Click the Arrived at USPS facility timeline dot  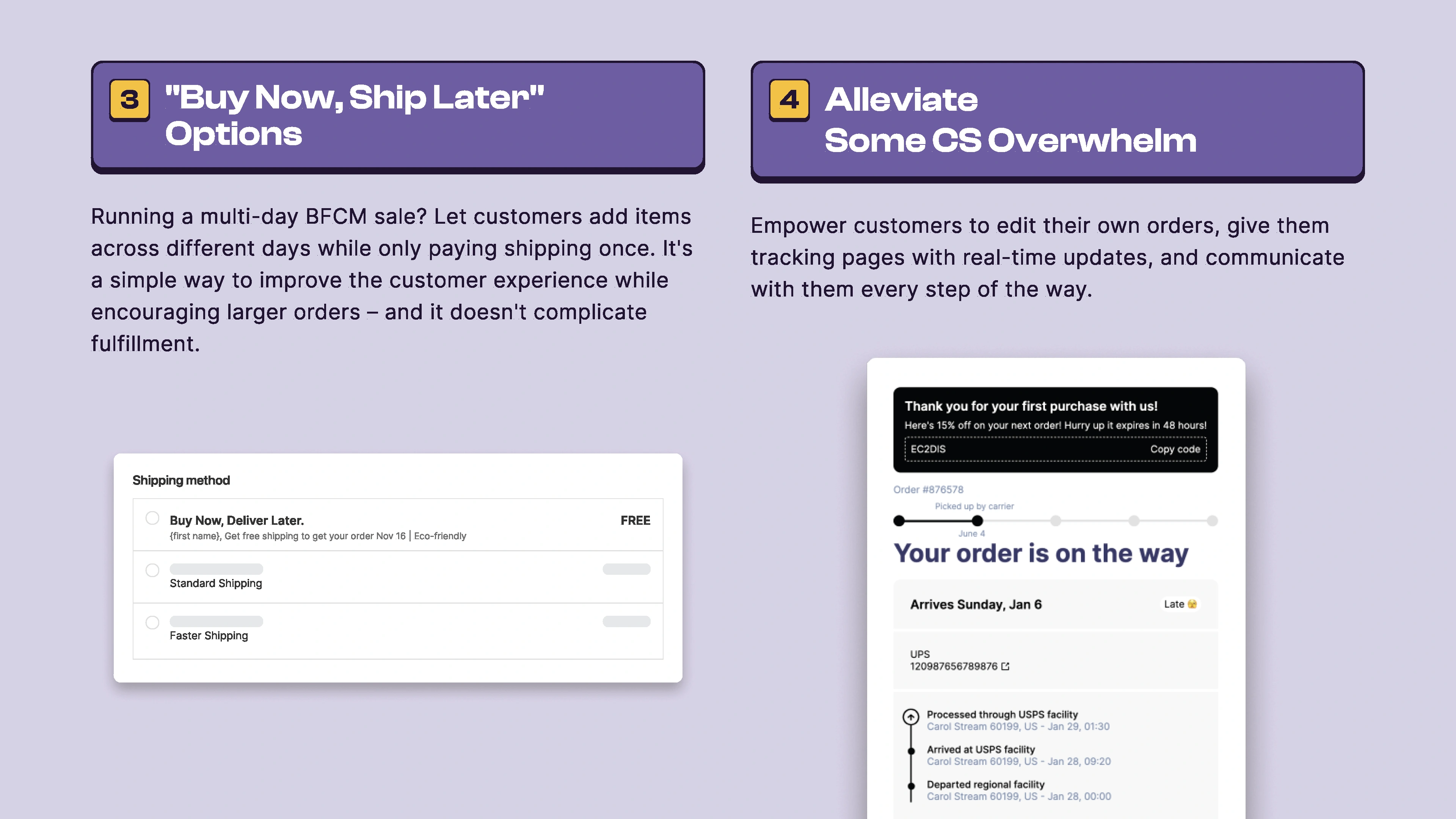[911, 751]
